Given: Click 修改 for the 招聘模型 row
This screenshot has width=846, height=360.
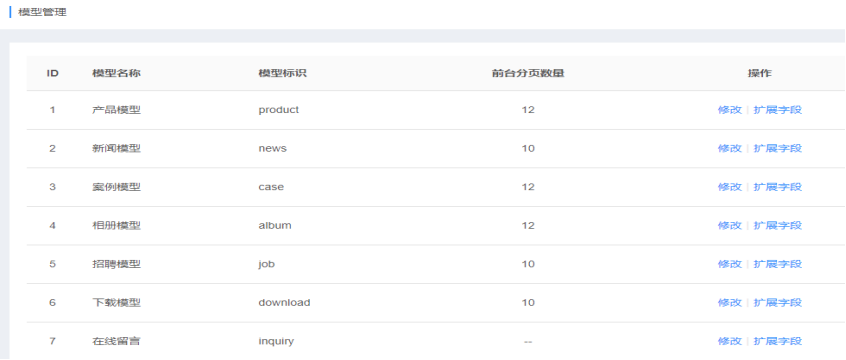Looking at the screenshot, I should pos(729,264).
